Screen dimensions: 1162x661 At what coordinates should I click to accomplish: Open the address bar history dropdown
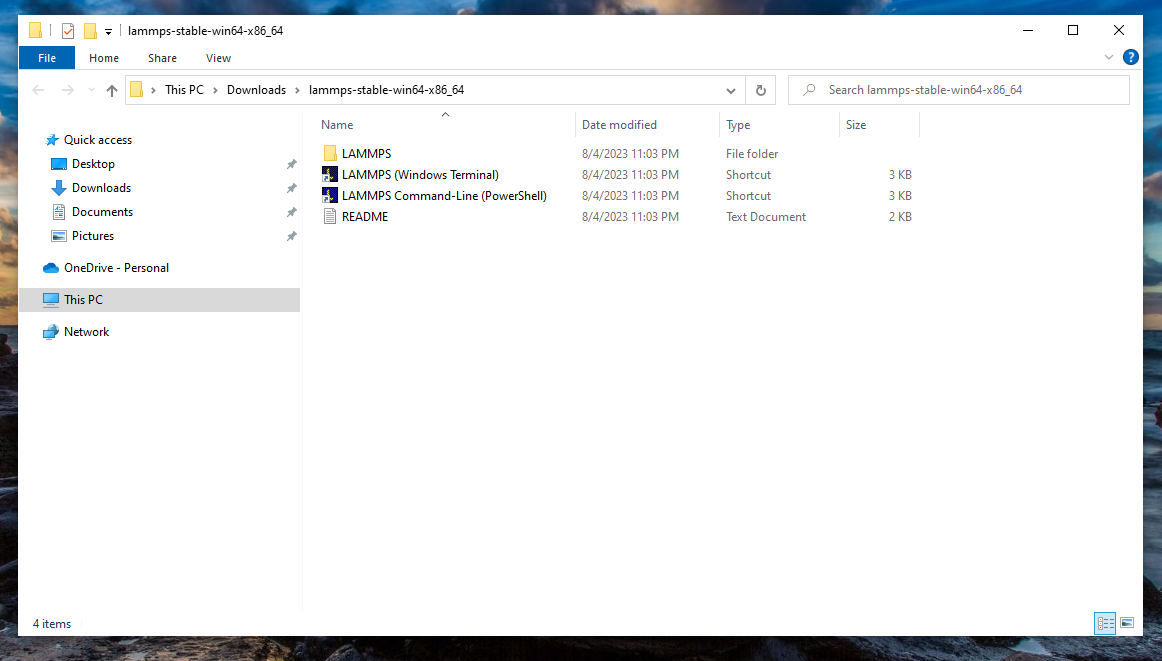(731, 90)
